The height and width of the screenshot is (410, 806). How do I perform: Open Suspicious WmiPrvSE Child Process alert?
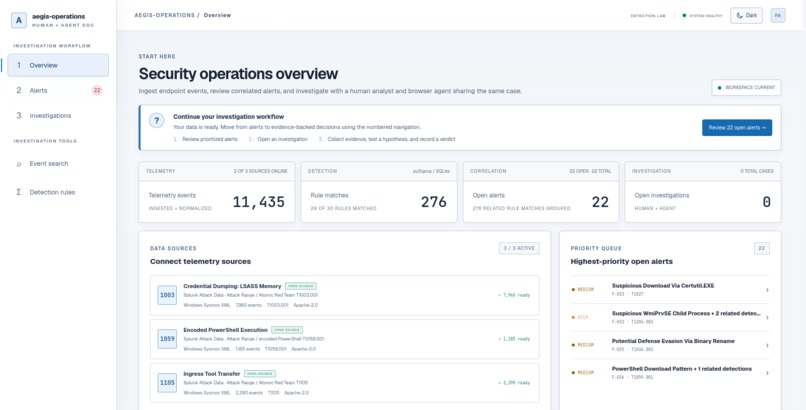(x=670, y=318)
